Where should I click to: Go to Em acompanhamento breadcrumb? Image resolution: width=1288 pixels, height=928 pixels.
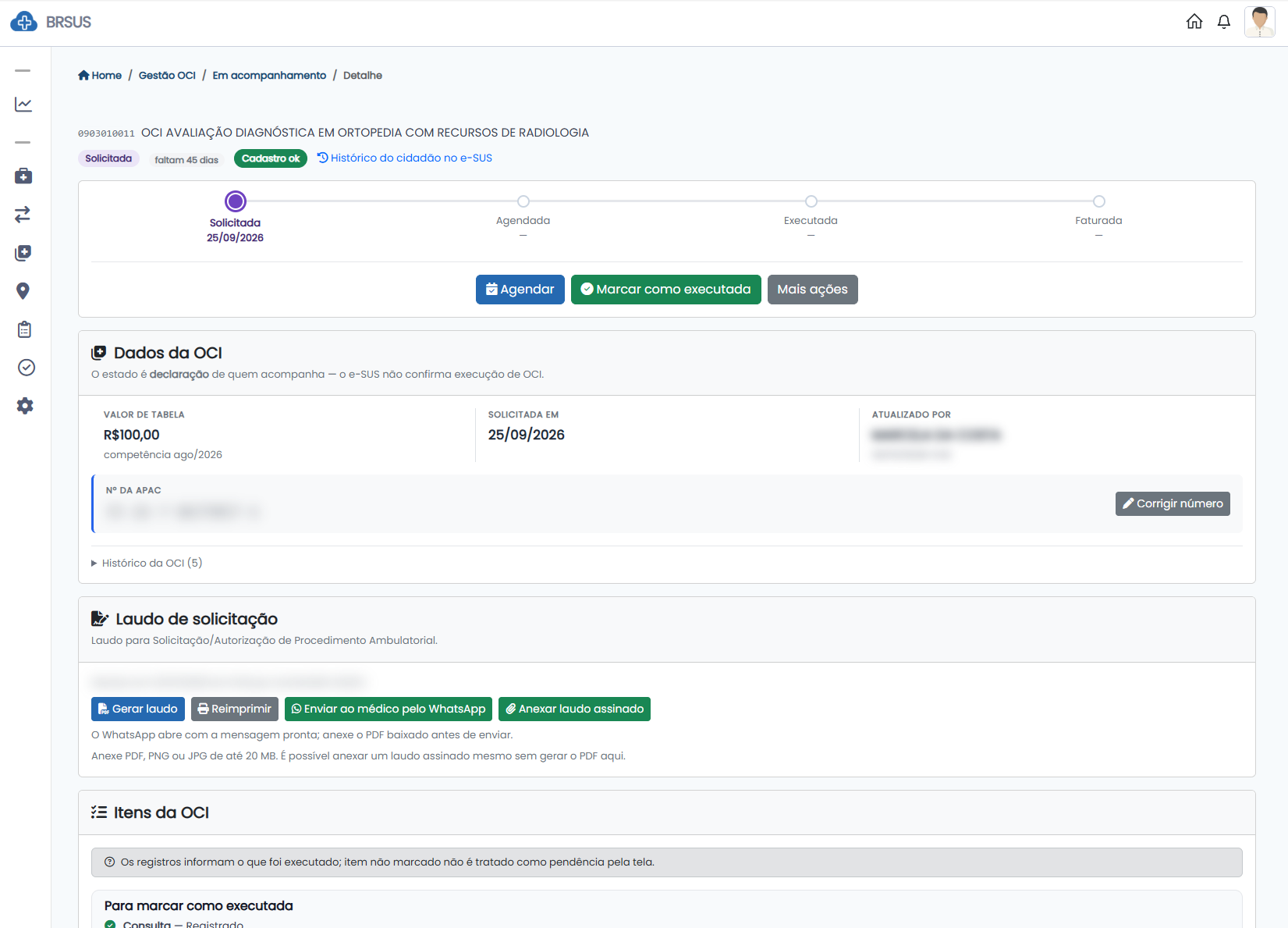coord(269,75)
